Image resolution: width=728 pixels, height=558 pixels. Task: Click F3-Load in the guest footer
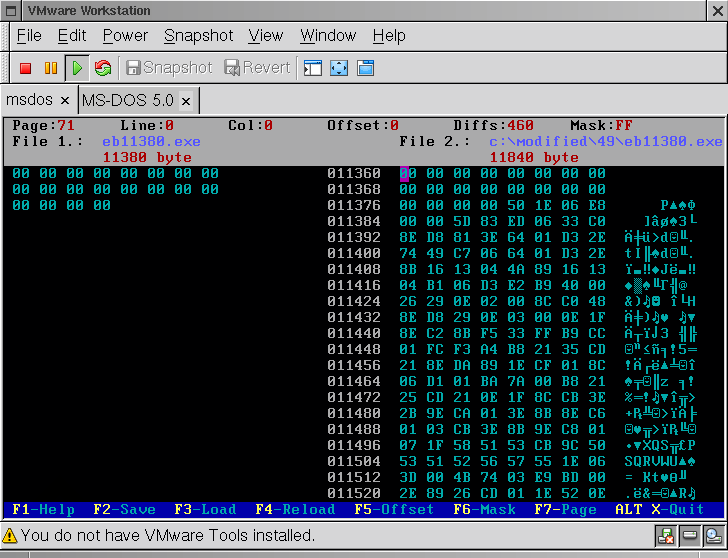(x=205, y=510)
